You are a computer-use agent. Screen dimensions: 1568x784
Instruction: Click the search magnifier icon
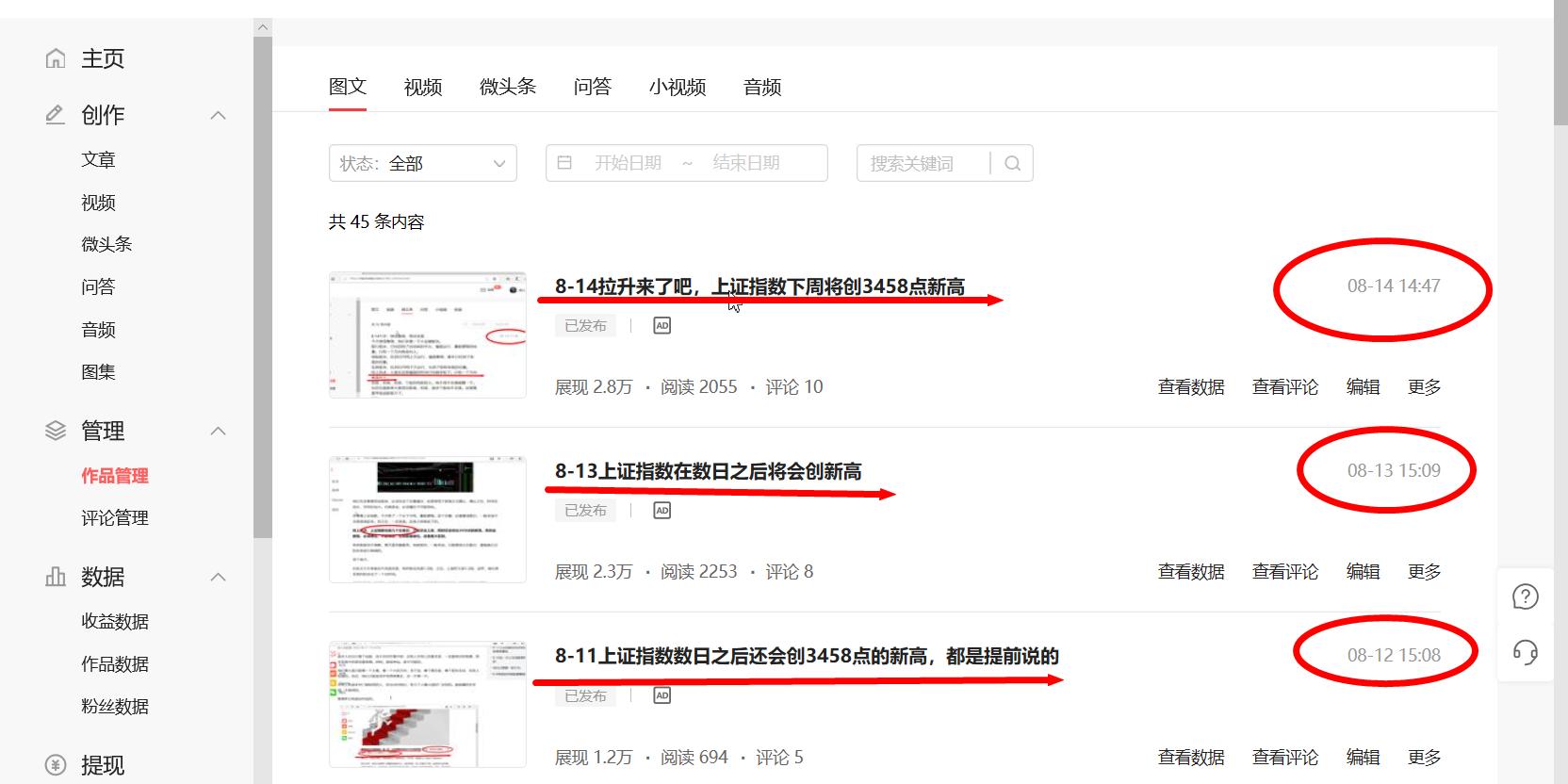click(1013, 163)
